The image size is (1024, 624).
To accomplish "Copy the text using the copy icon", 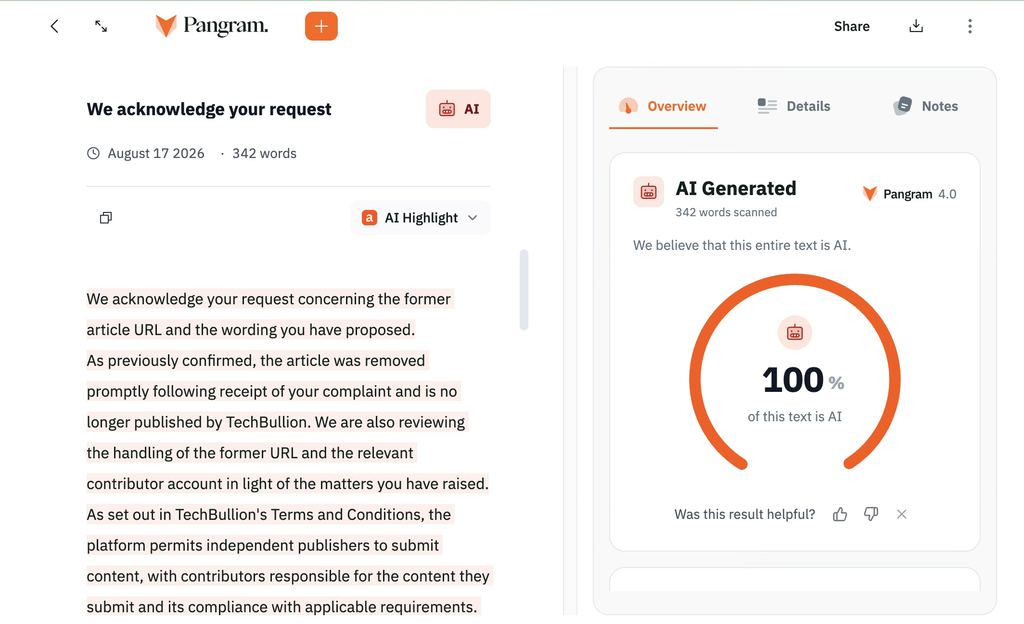I will pyautogui.click(x=106, y=217).
